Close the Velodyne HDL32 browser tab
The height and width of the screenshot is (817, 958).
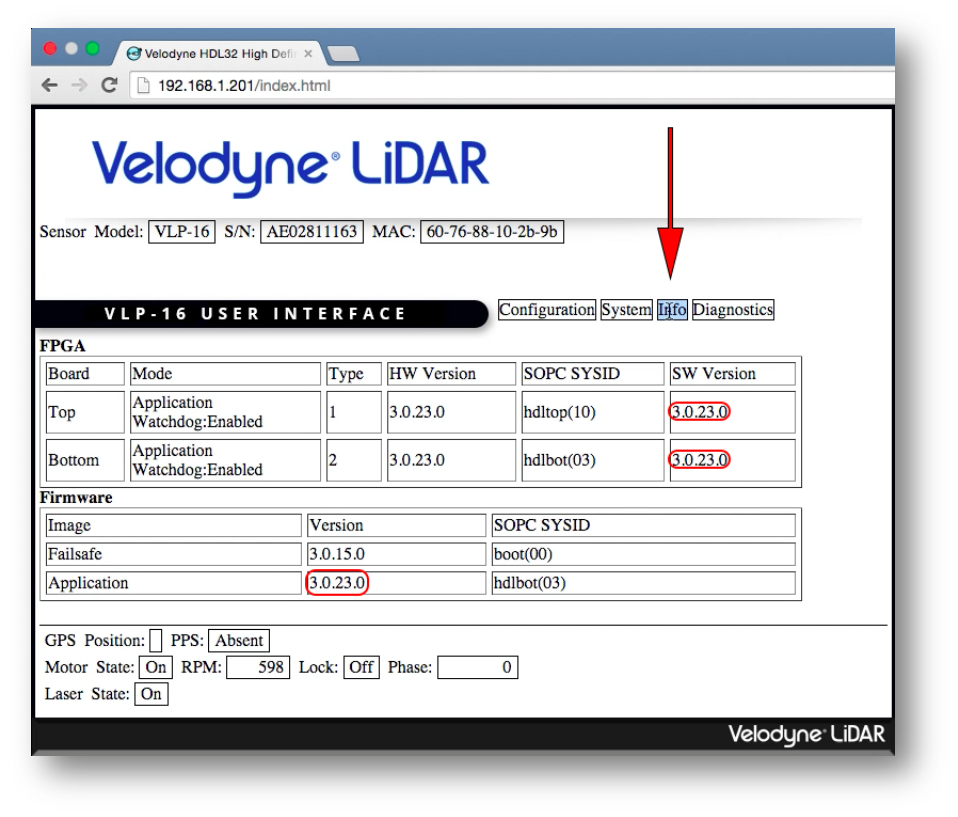pyautogui.click(x=309, y=54)
